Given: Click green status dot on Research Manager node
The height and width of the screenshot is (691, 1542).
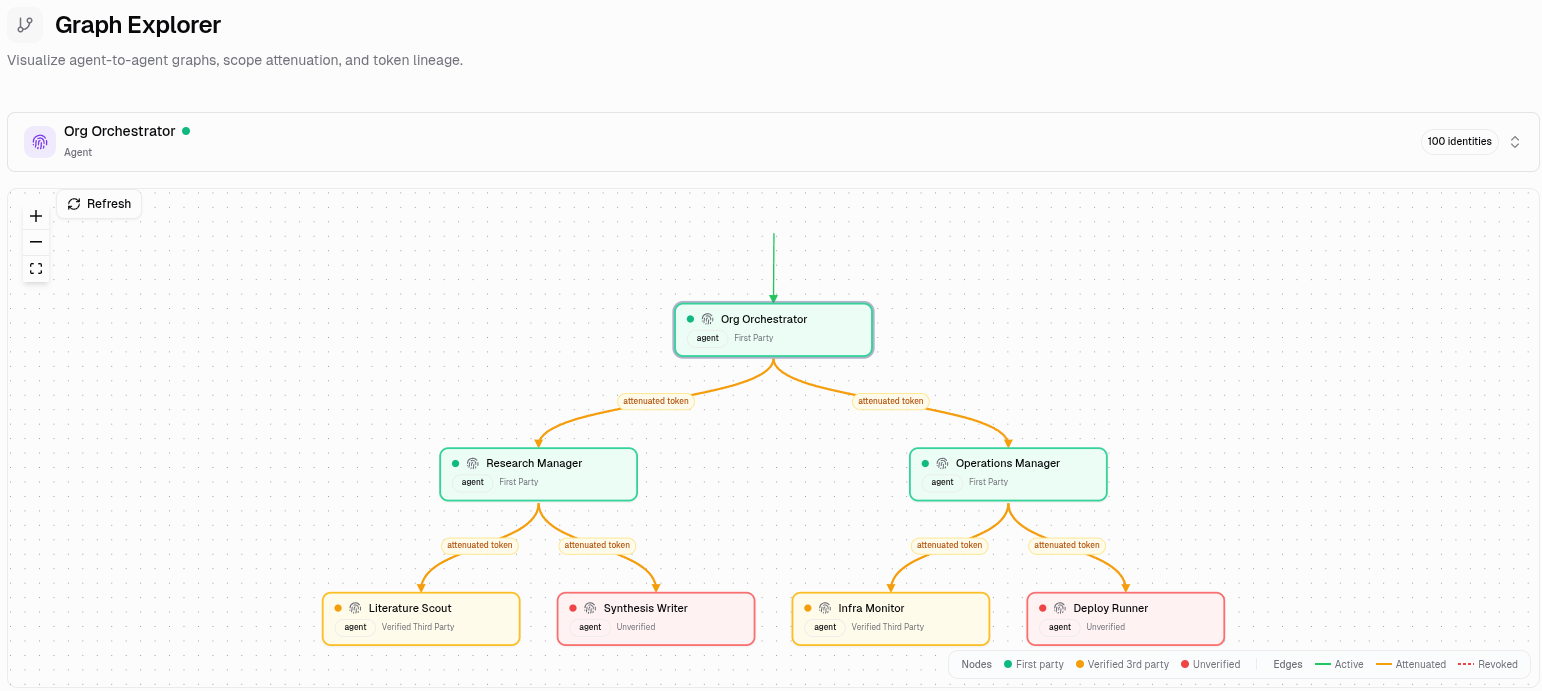Looking at the screenshot, I should pos(456,463).
